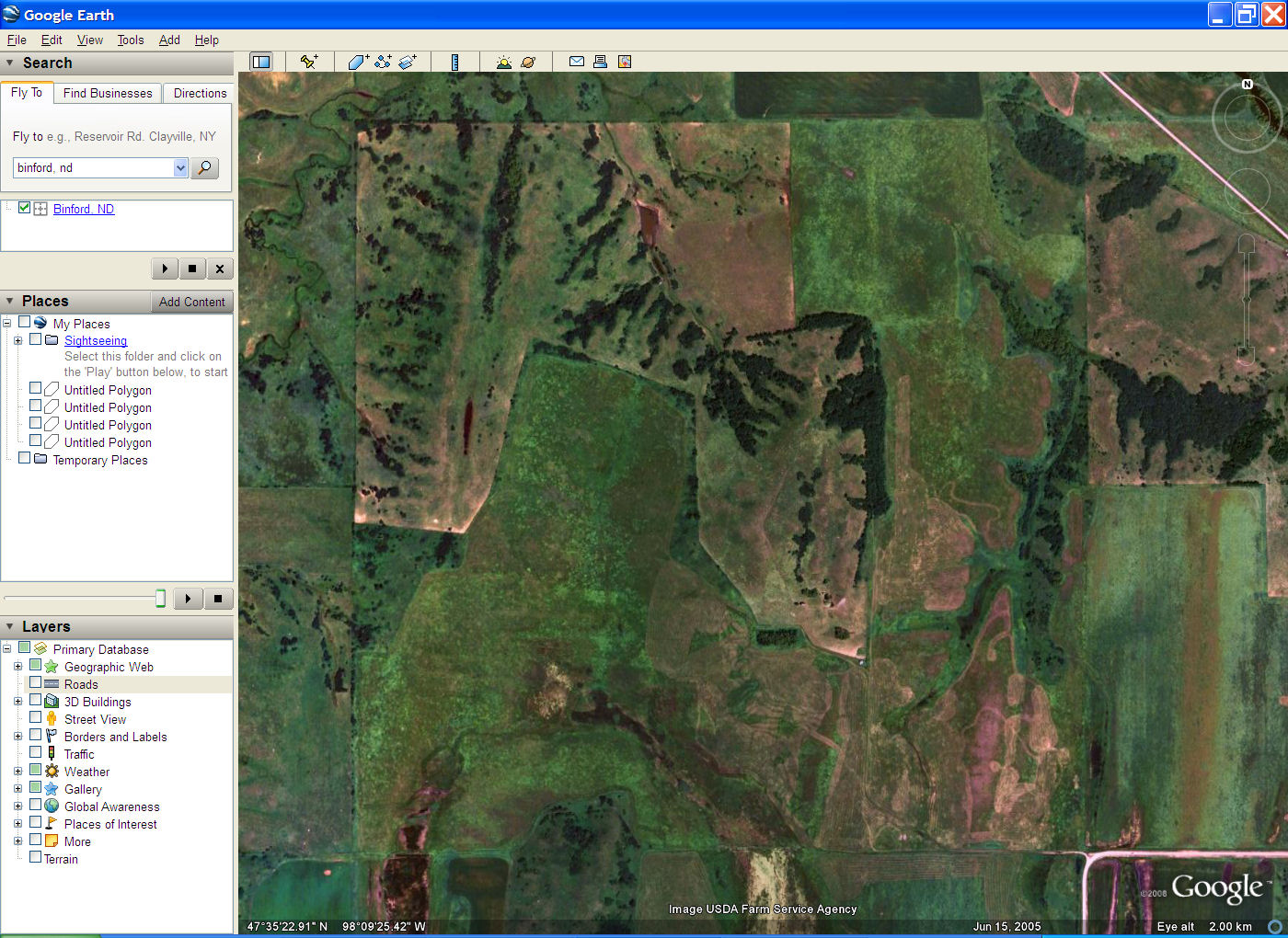The width and height of the screenshot is (1288, 938).
Task: Open the Help menu
Action: coord(207,40)
